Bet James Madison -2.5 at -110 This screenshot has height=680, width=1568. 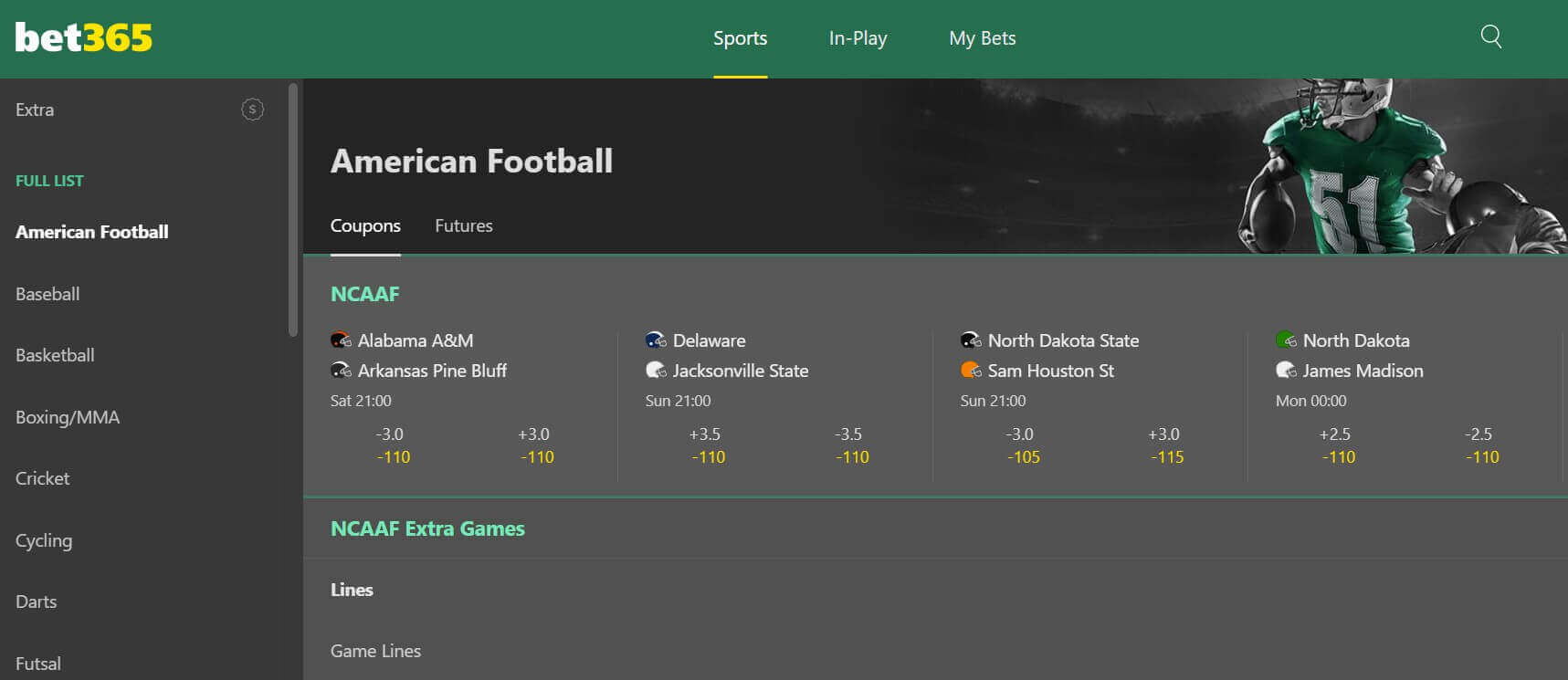(1482, 445)
